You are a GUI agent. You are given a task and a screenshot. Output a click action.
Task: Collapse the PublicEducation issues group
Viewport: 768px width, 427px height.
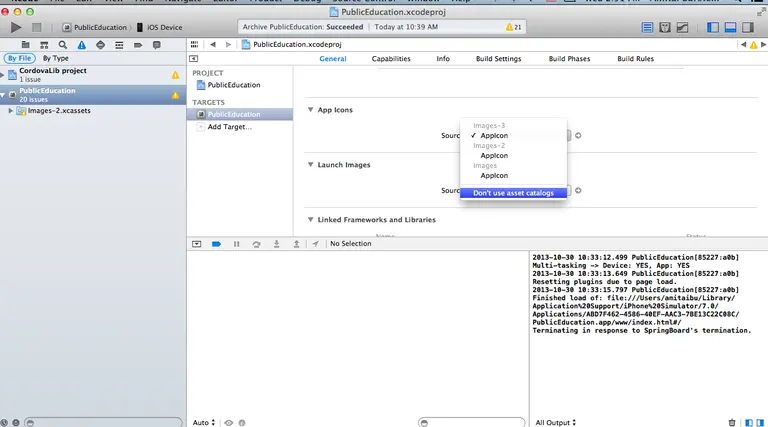coord(2,95)
